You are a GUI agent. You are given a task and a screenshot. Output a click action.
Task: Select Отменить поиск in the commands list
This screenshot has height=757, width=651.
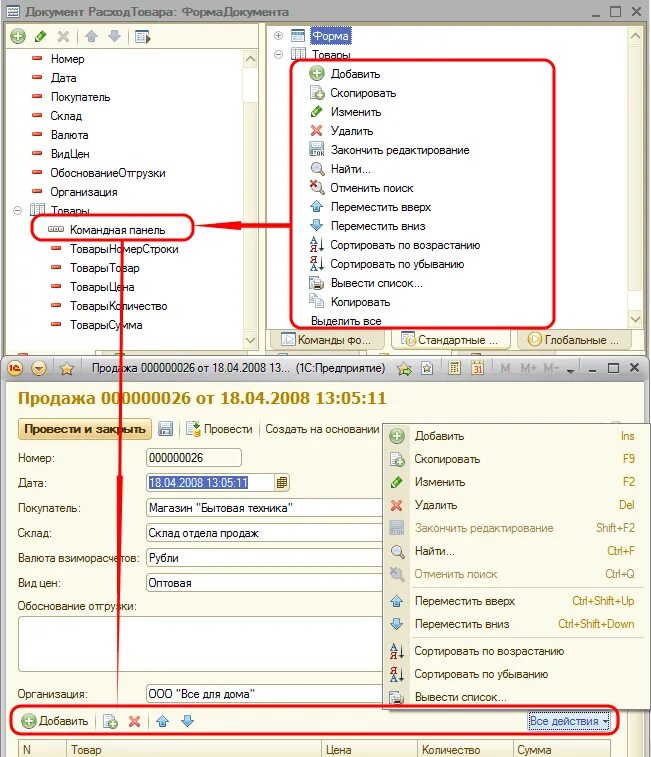(x=371, y=188)
